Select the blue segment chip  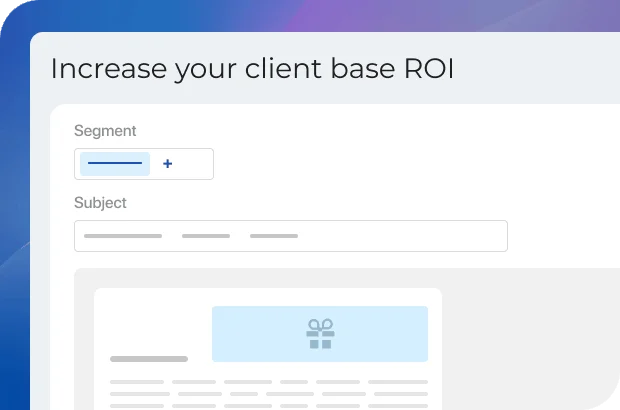[115, 164]
